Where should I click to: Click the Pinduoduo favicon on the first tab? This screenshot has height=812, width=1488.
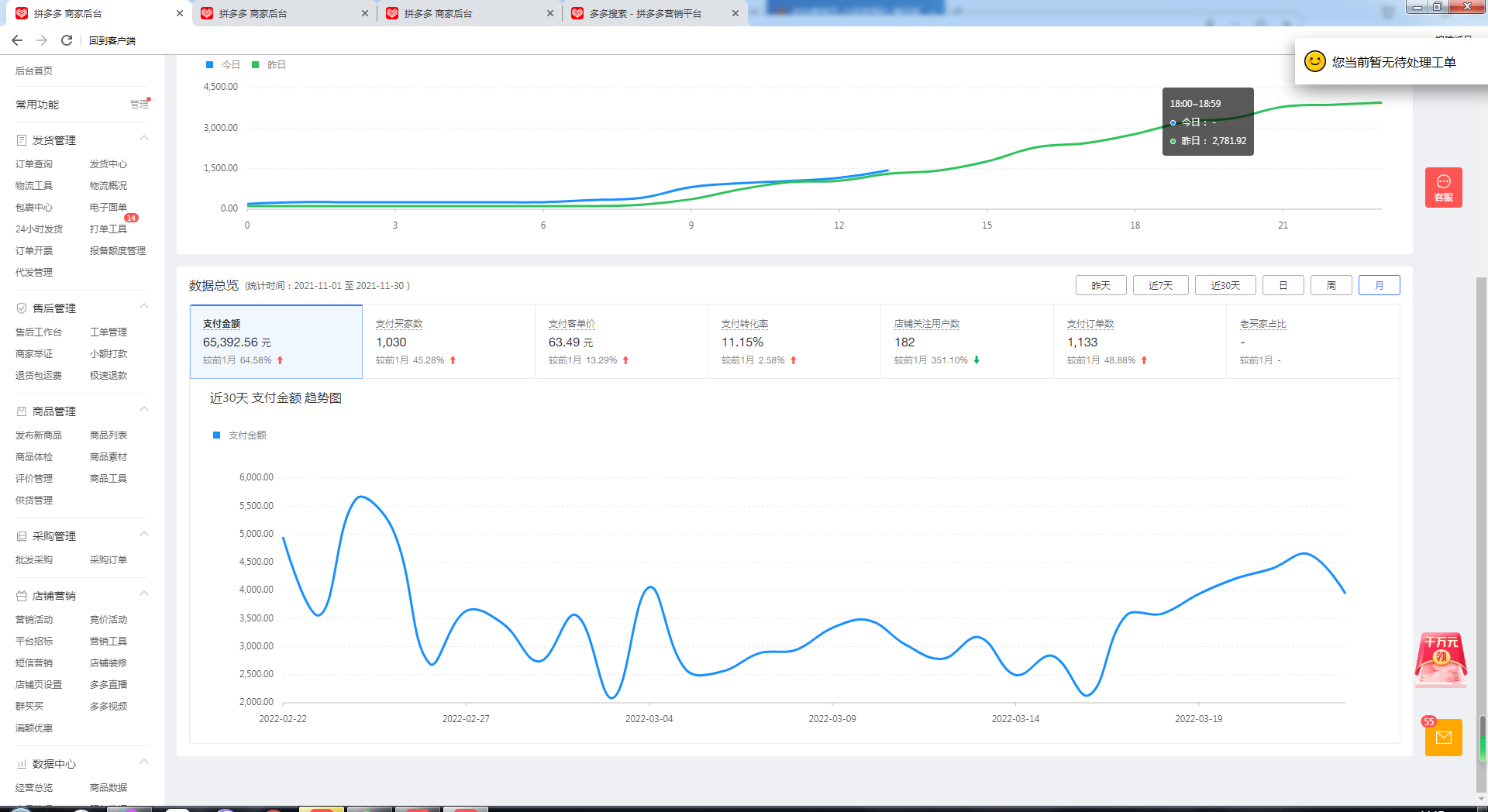(22, 13)
